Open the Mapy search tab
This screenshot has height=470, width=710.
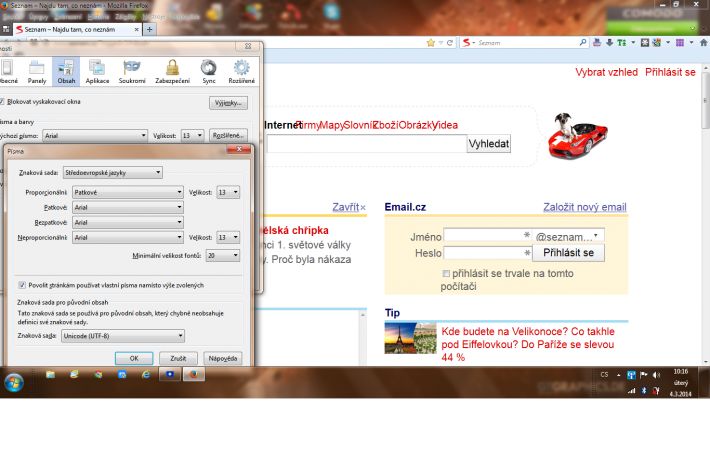[331, 125]
